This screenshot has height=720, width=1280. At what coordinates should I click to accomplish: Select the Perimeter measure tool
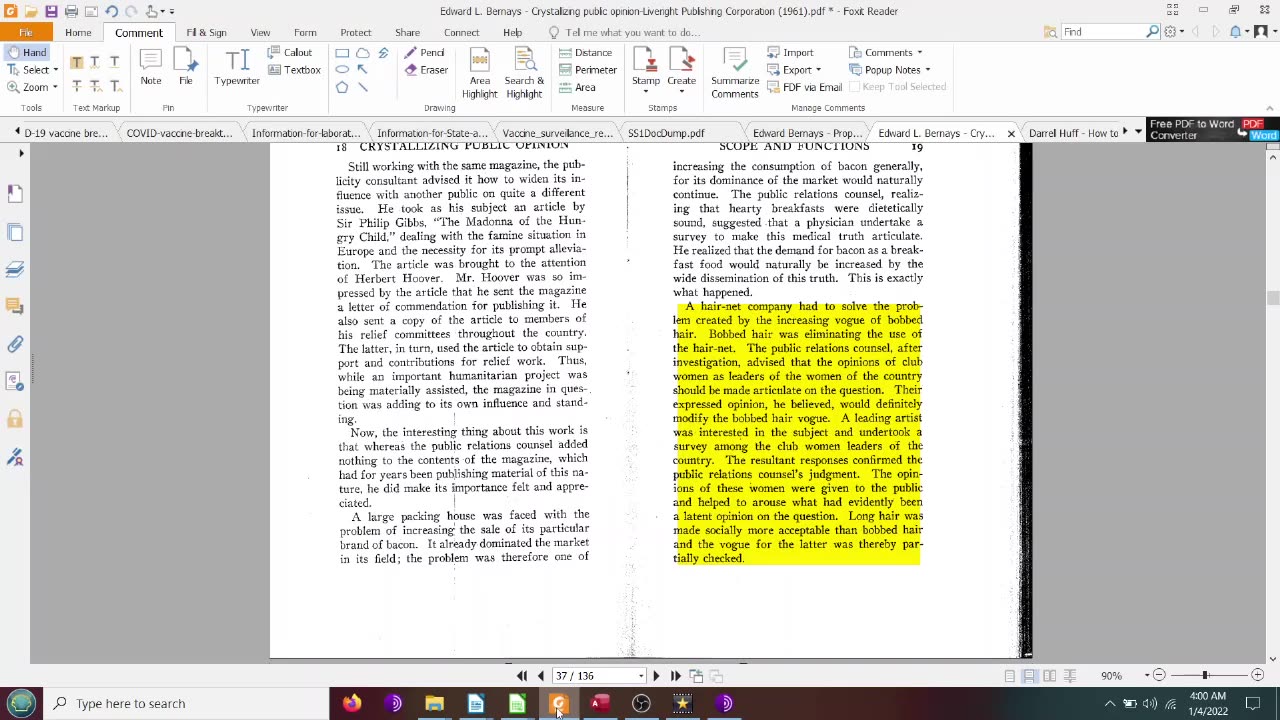(588, 70)
